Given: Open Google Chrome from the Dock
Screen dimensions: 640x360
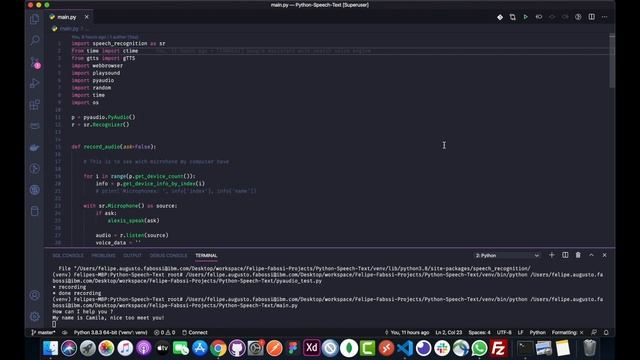Looking at the screenshot, I should (218, 348).
